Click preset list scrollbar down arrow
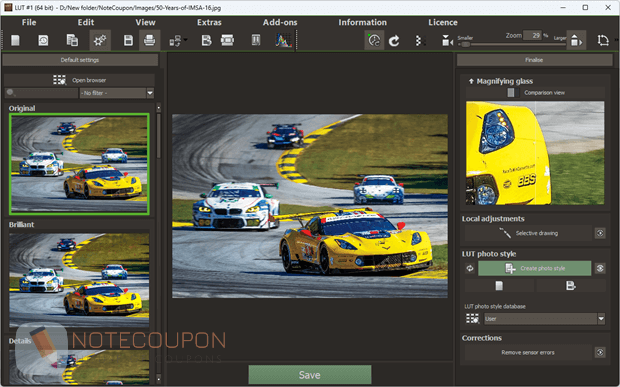Image resolution: width=620 pixels, height=387 pixels. (159, 379)
